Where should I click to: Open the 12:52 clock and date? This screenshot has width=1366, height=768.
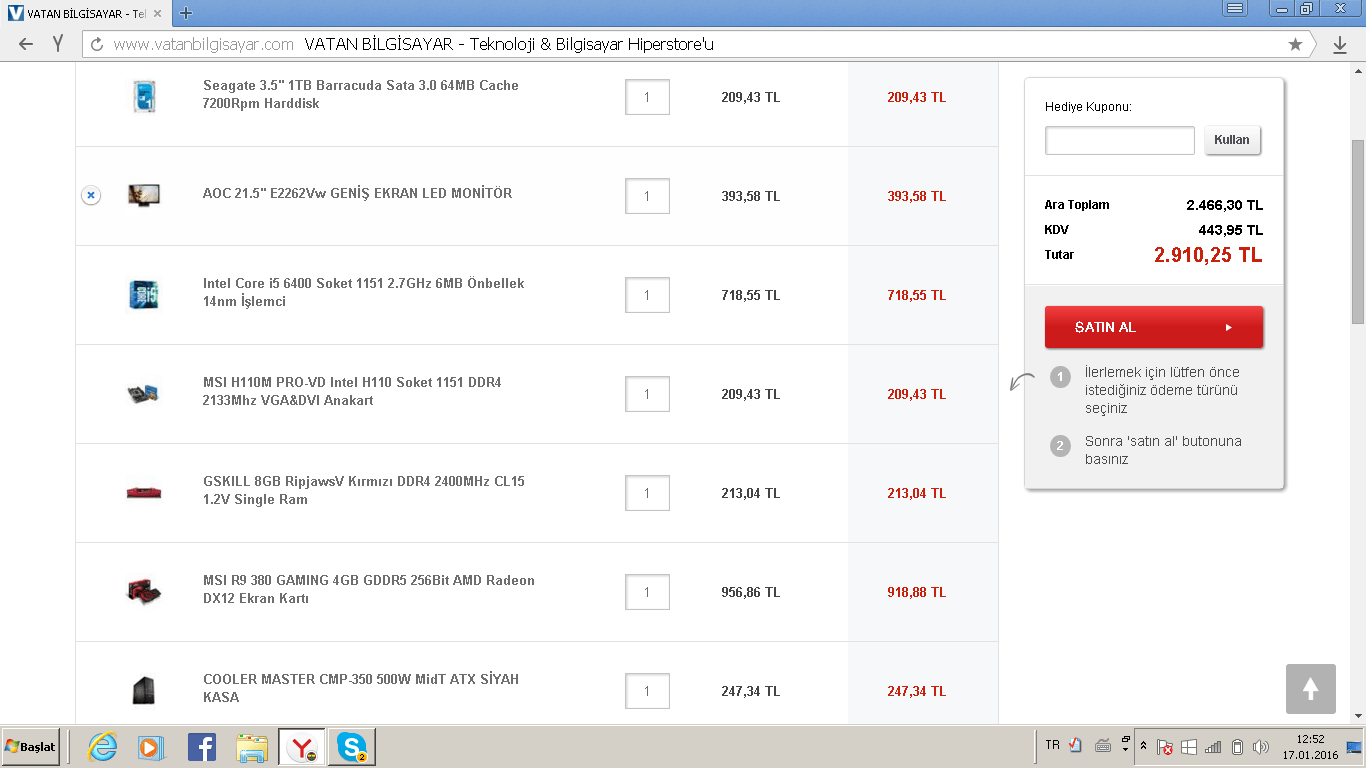[1310, 747]
